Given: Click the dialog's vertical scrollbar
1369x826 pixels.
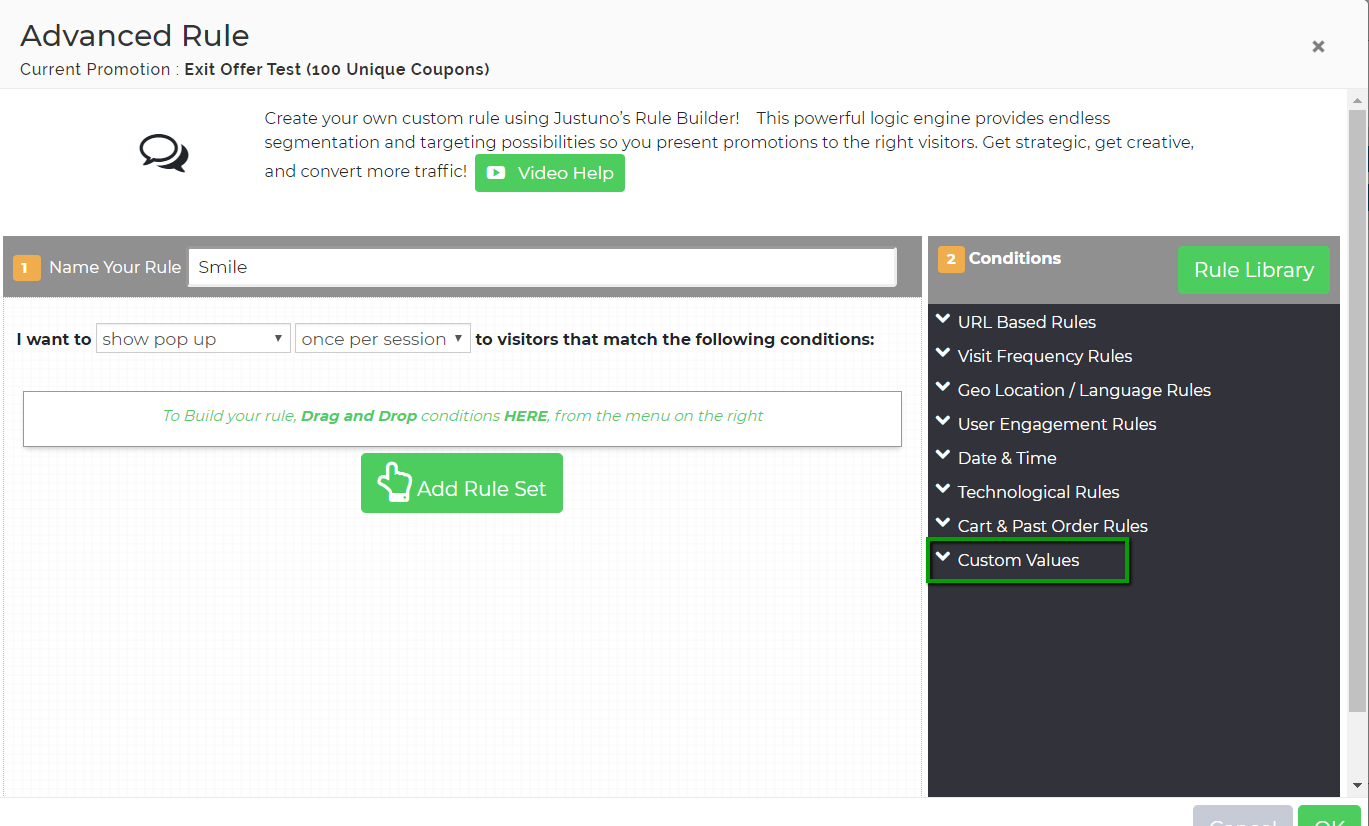Looking at the screenshot, I should pyautogui.click(x=1357, y=400).
